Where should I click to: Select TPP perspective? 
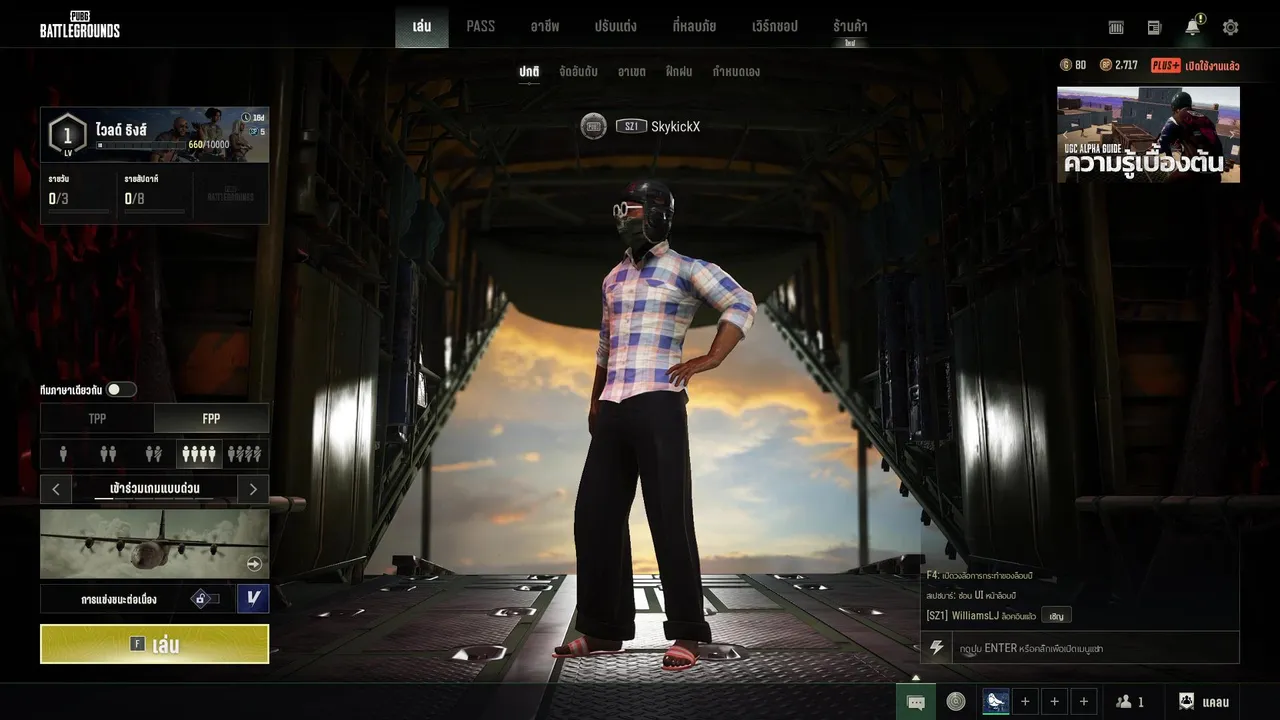[97, 418]
